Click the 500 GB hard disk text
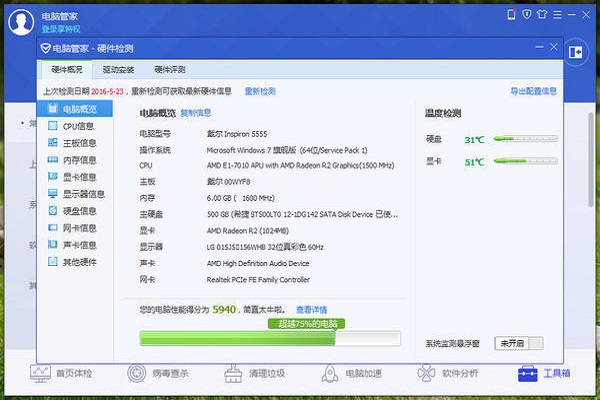Image resolution: width=600 pixels, height=400 pixels. pyautogui.click(x=302, y=214)
